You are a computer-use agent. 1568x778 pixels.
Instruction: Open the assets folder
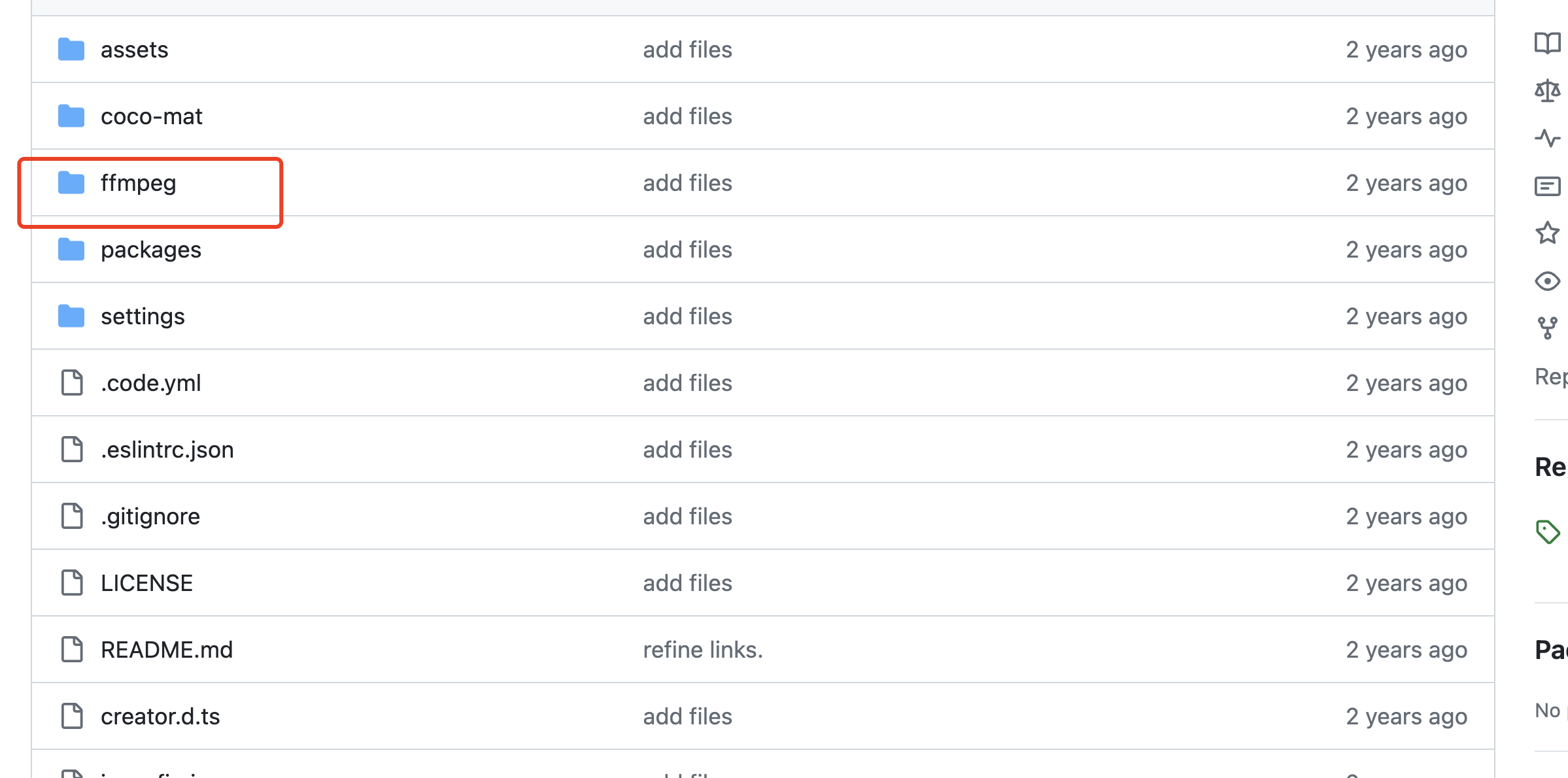tap(134, 50)
